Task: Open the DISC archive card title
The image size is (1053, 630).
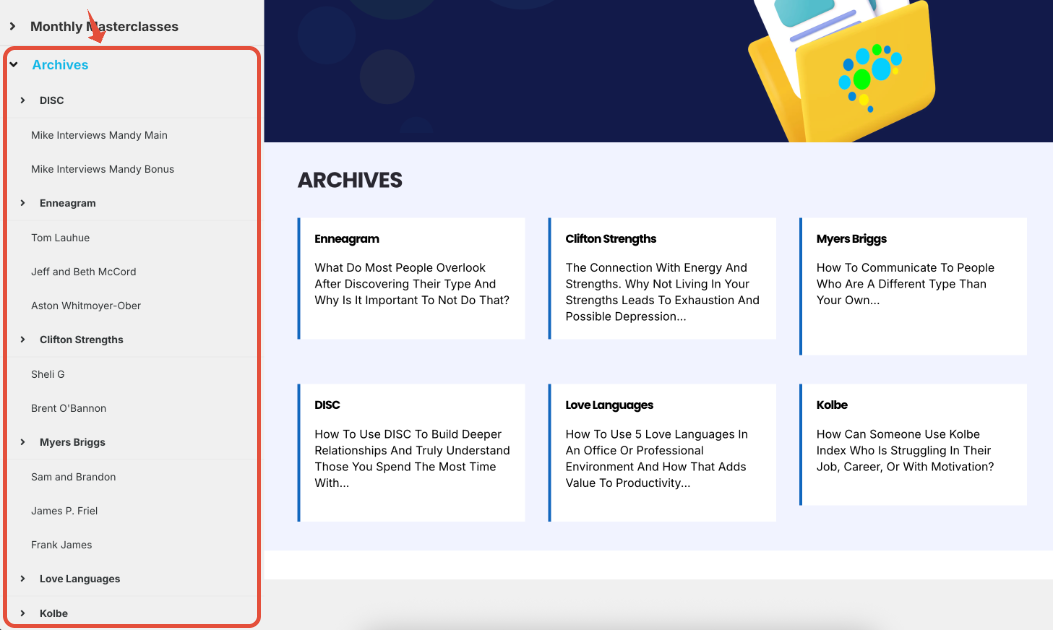Action: coord(327,404)
